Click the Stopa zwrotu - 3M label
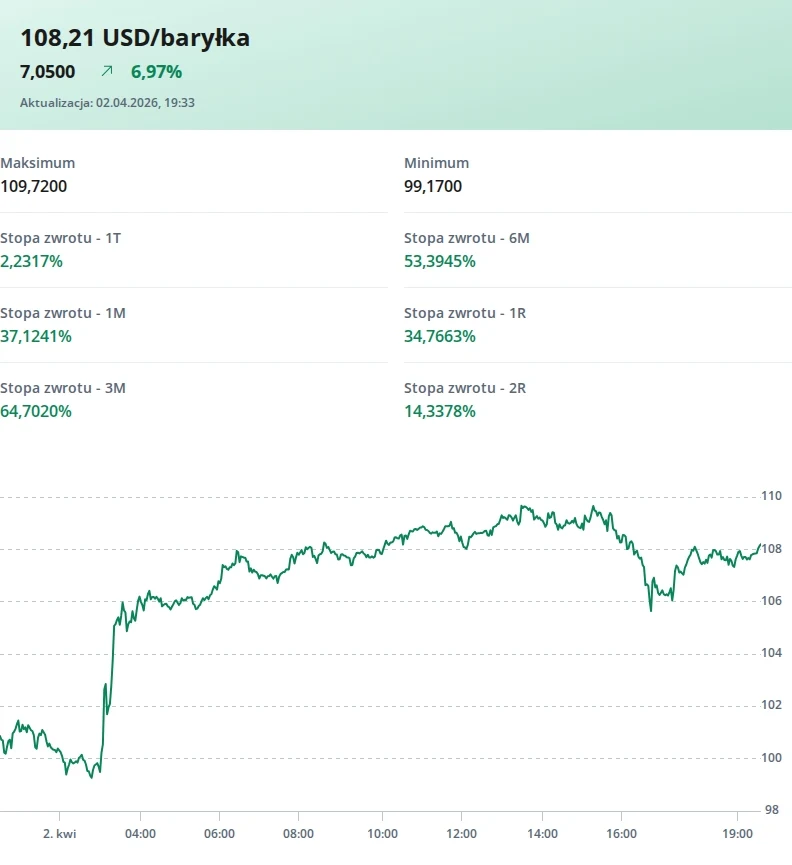The width and height of the screenshot is (792, 865). [x=63, y=388]
